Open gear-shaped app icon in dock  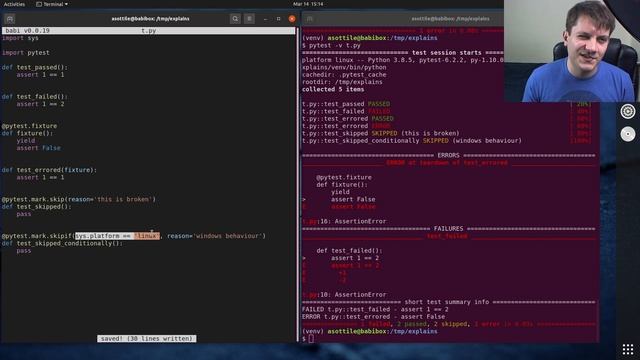[628, 111]
